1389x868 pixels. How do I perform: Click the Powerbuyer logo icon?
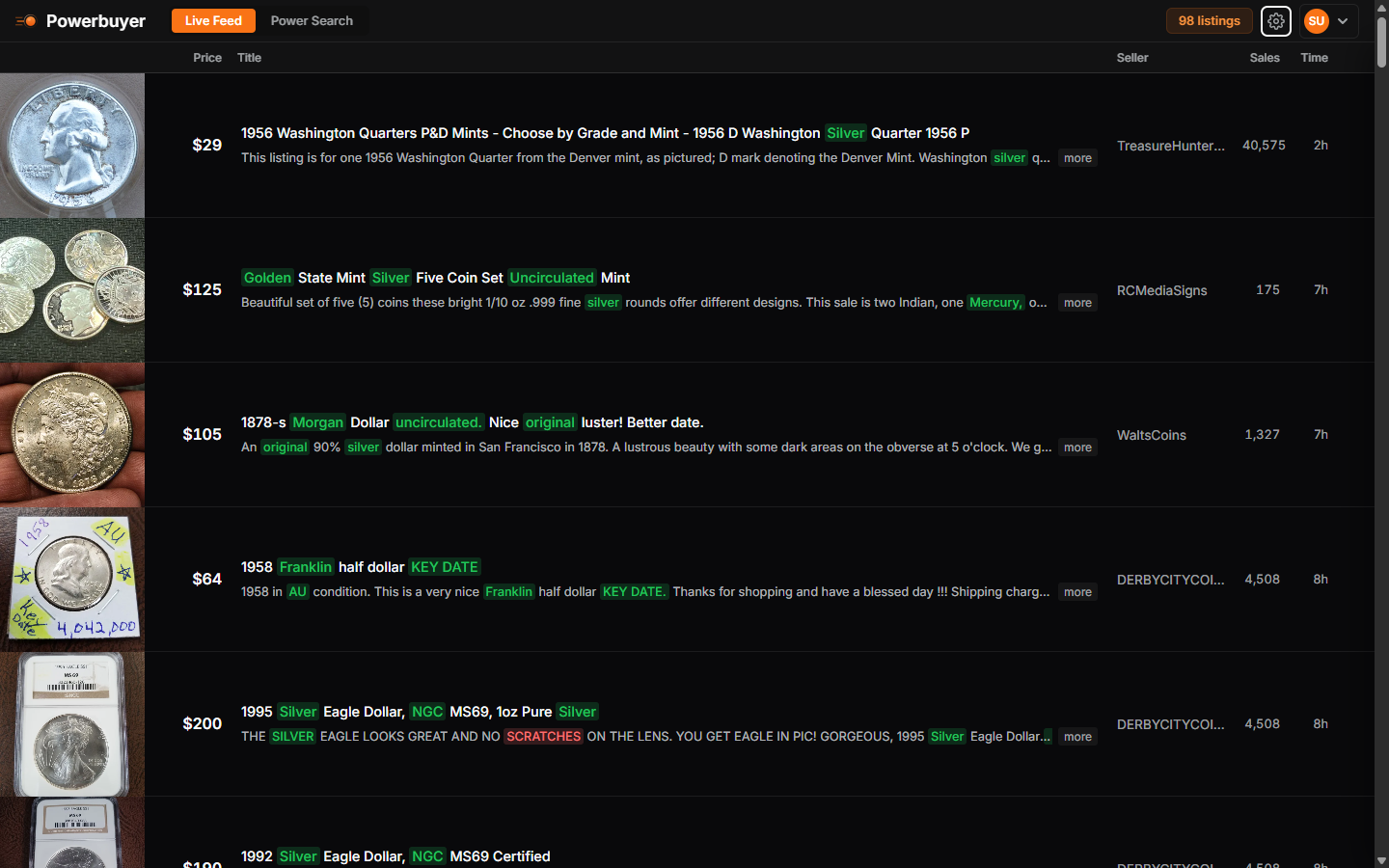tap(26, 20)
